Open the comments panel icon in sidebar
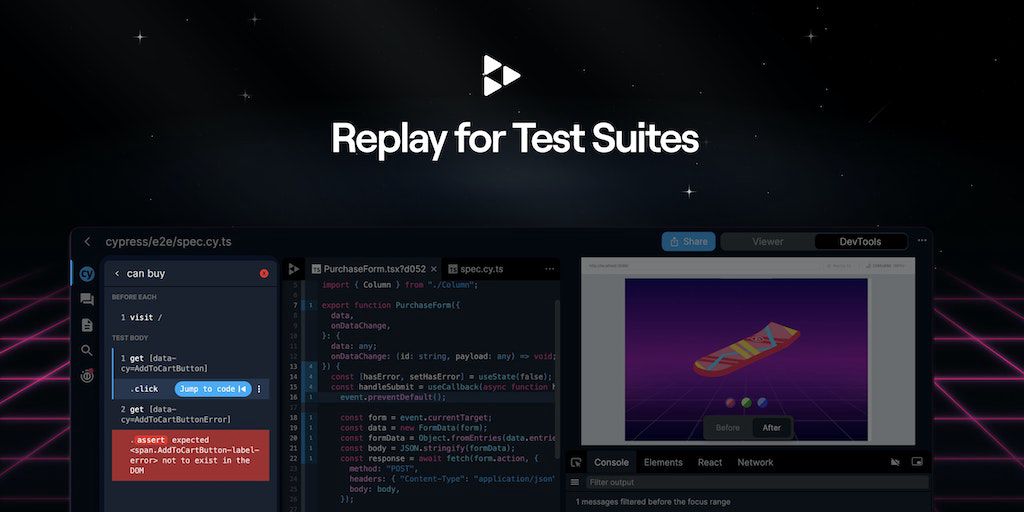Image resolution: width=1024 pixels, height=512 pixels. pyautogui.click(x=87, y=299)
